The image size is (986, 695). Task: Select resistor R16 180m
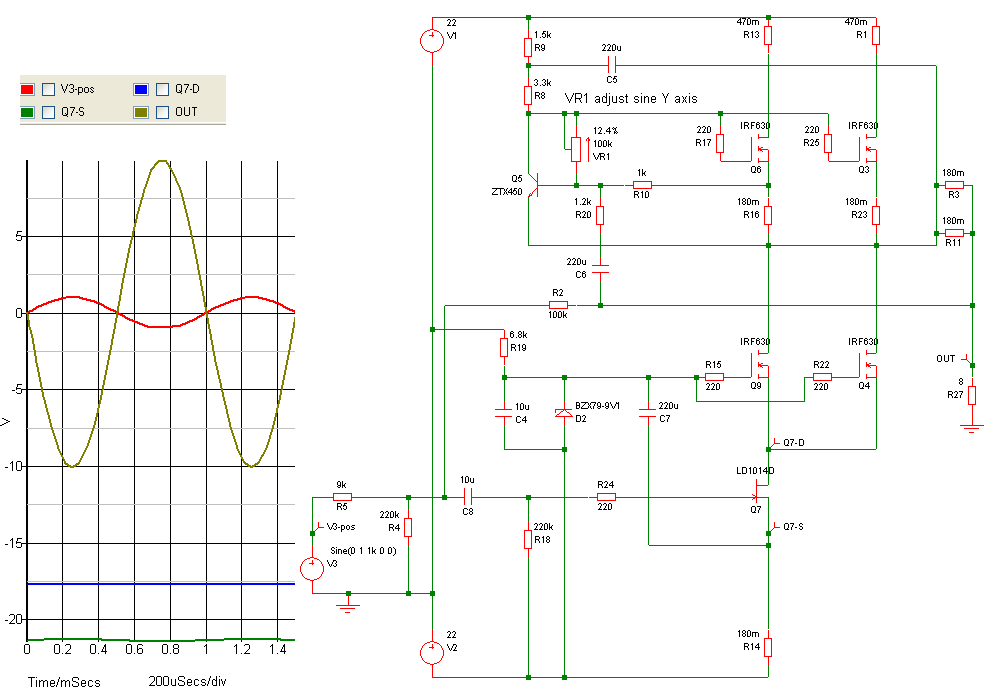tap(768, 215)
